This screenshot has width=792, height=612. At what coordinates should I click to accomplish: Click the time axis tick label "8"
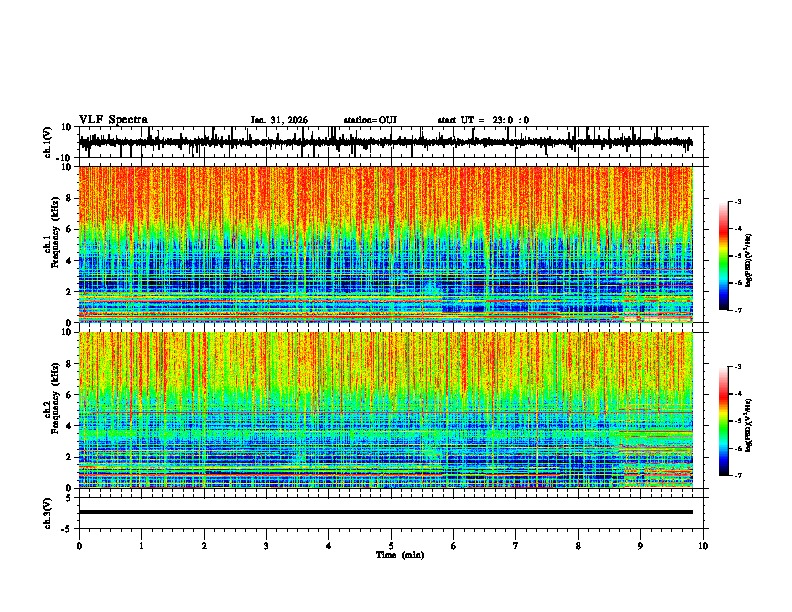(578, 546)
